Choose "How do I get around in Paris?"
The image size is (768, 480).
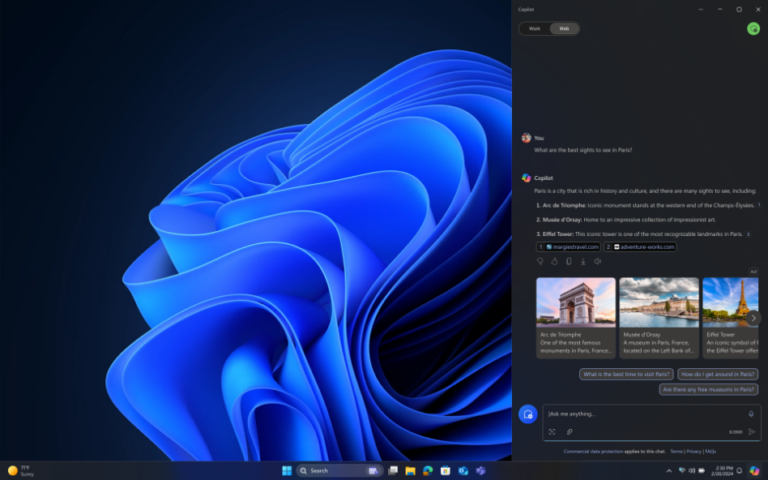coord(717,374)
